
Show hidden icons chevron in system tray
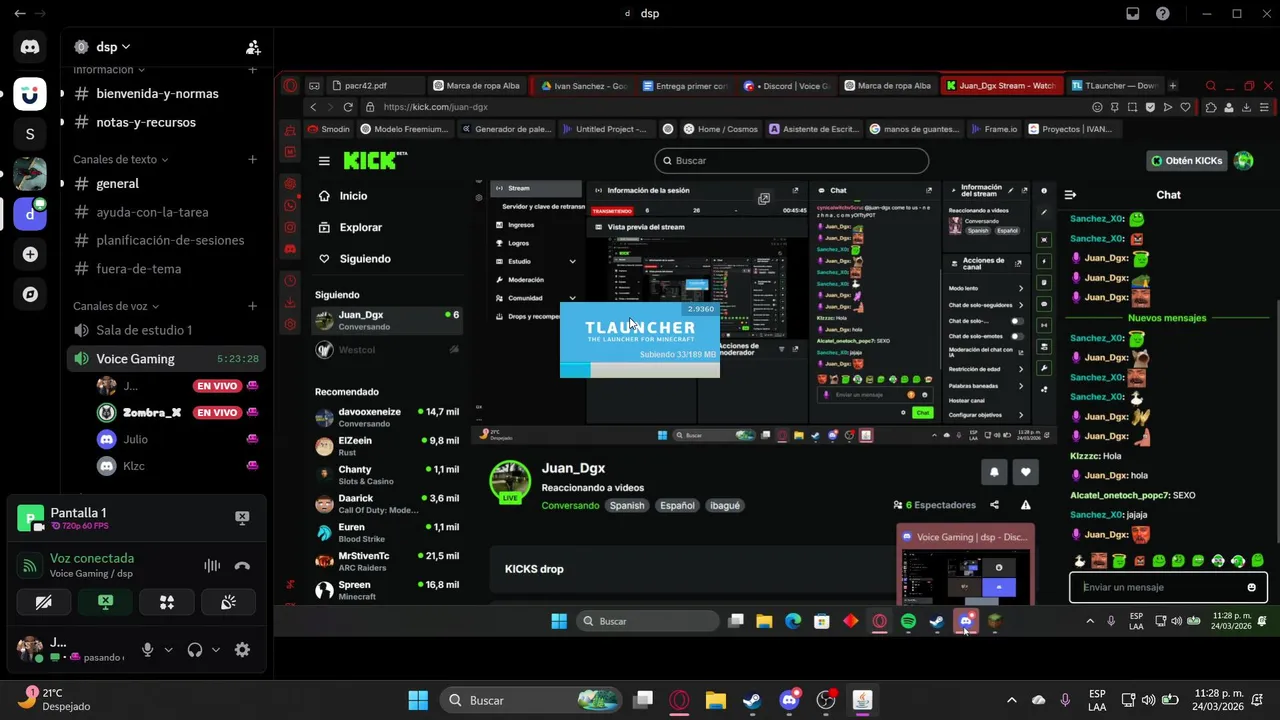(1011, 700)
